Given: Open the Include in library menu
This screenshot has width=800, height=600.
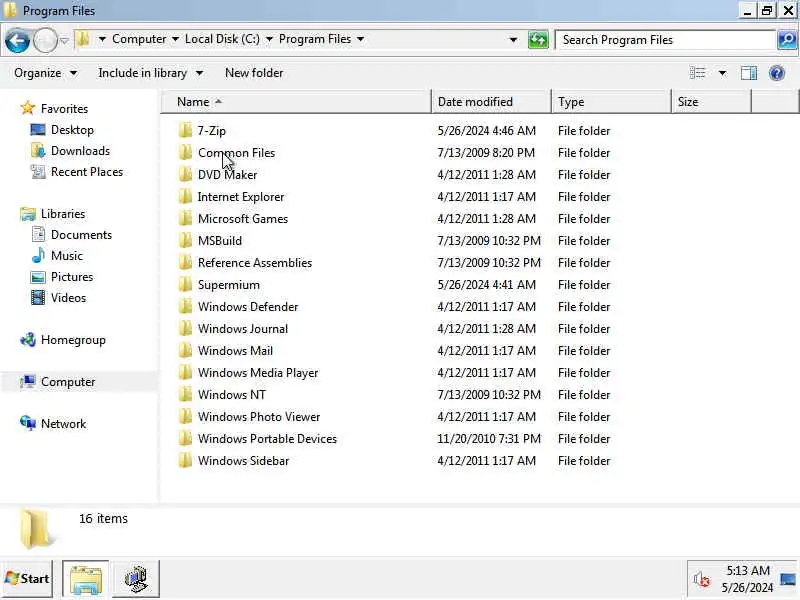Looking at the screenshot, I should pyautogui.click(x=151, y=73).
